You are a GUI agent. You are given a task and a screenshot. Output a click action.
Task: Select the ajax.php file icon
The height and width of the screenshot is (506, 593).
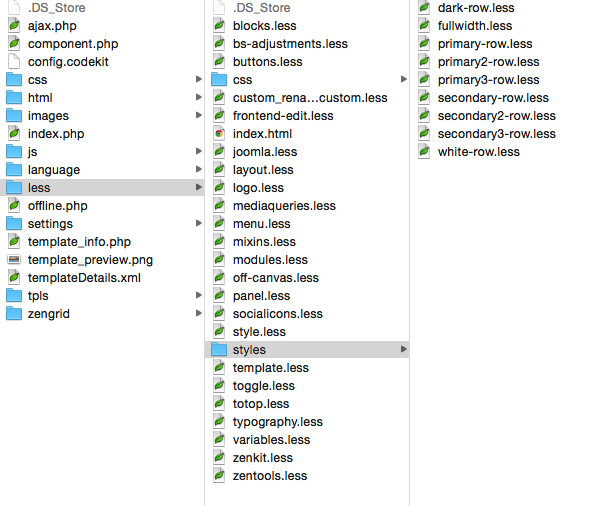pos(14,26)
